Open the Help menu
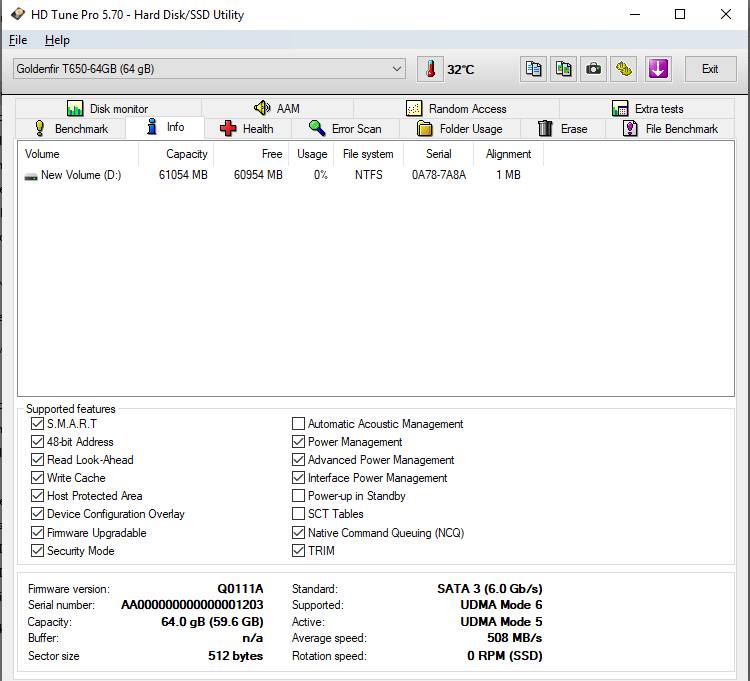This screenshot has width=750, height=681. pyautogui.click(x=57, y=40)
